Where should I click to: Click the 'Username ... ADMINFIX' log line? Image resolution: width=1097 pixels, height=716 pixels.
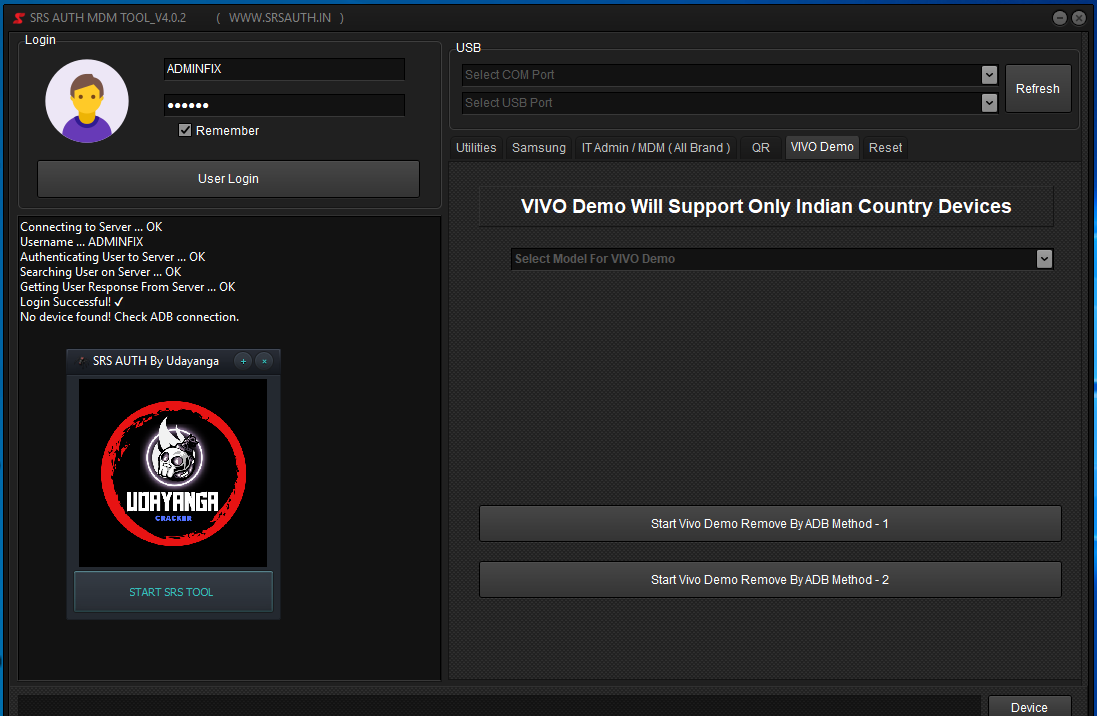coord(81,241)
